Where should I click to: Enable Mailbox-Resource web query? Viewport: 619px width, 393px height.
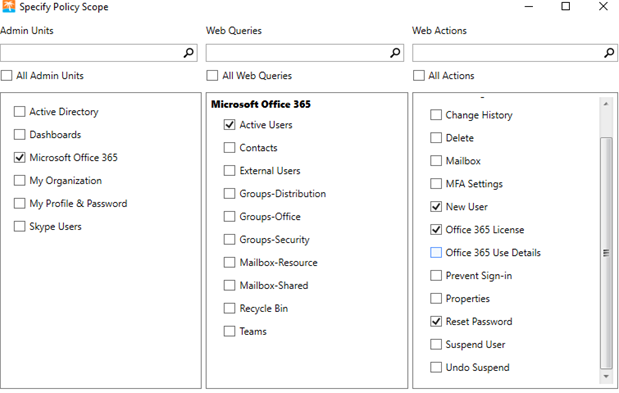(x=229, y=262)
